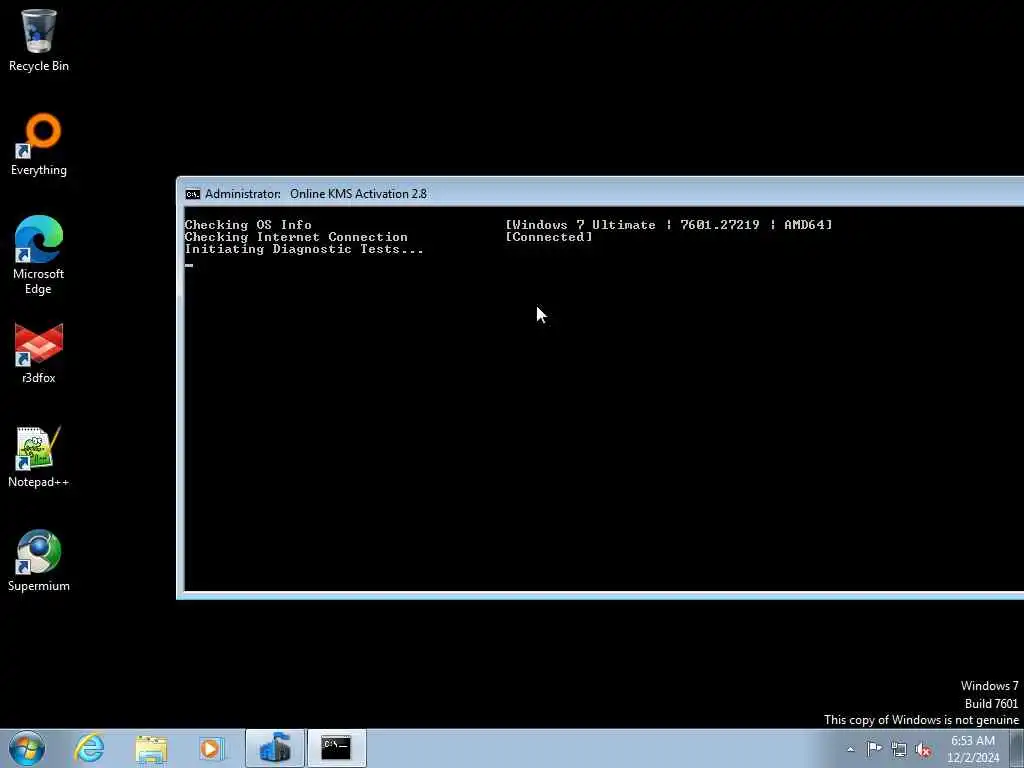This screenshot has height=768, width=1024.
Task: Click the Show Desktop strip at the taskbar end
Action: pyautogui.click(x=1017, y=748)
